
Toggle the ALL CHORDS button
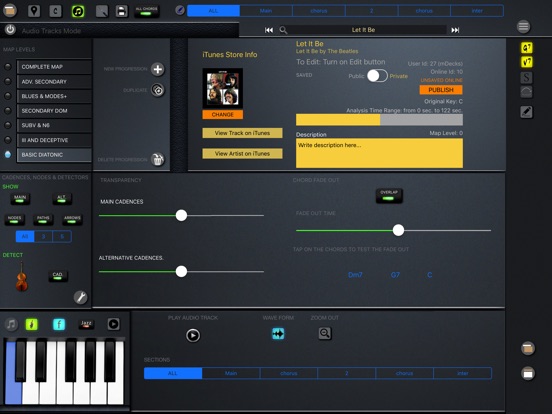(x=146, y=11)
